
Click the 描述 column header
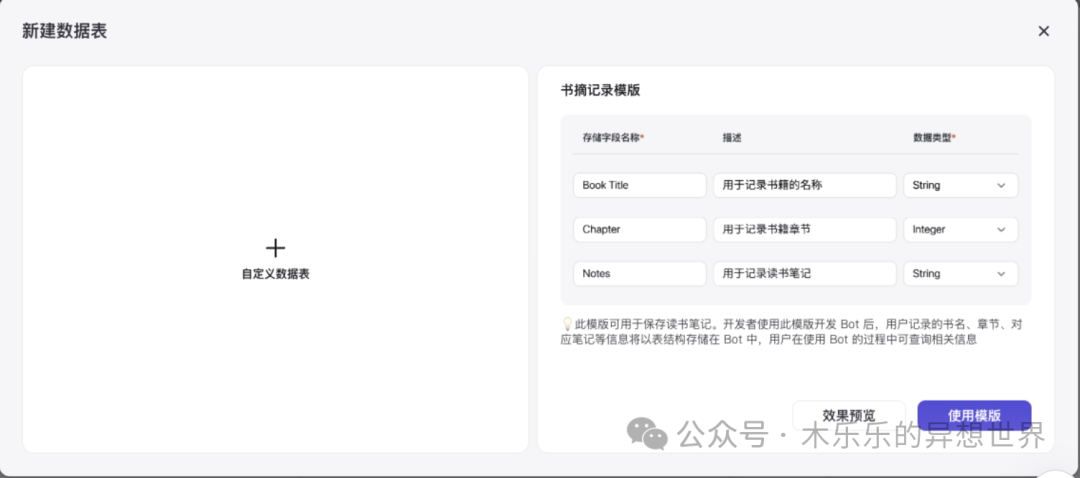click(731, 138)
